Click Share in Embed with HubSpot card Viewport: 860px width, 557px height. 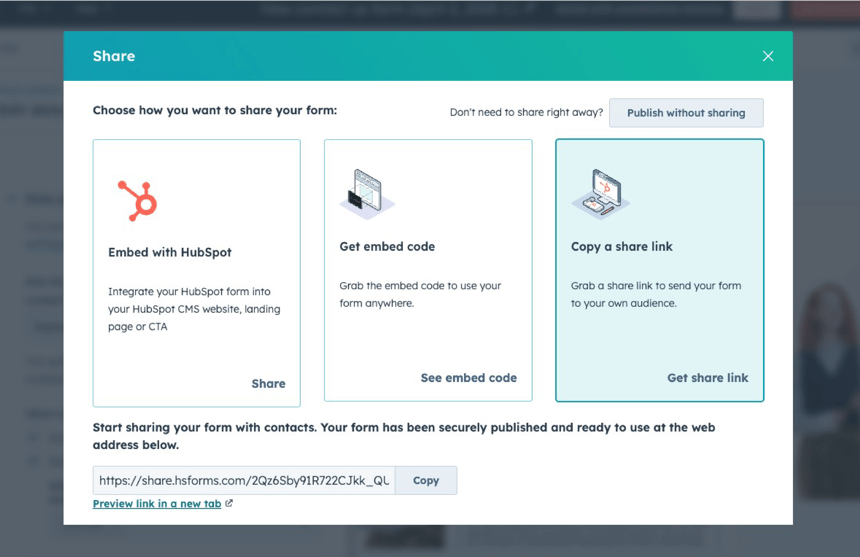point(268,384)
